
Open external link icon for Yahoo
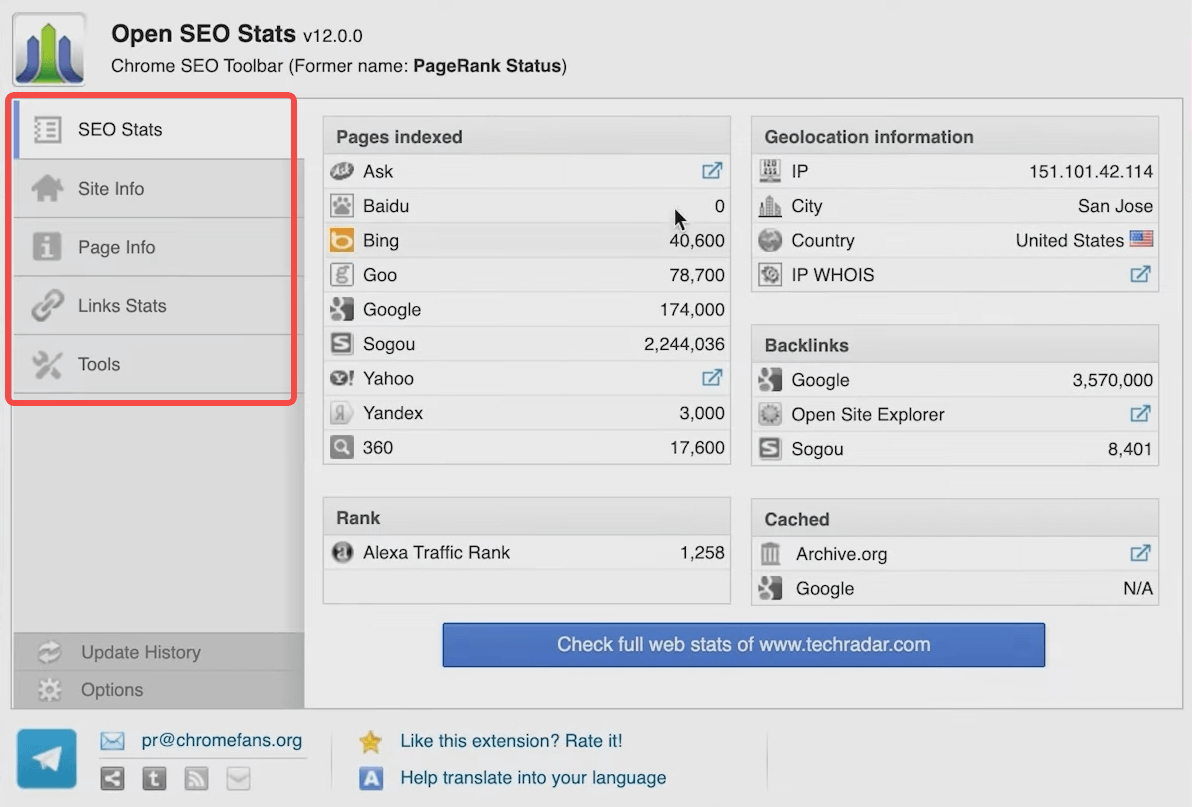click(x=712, y=378)
